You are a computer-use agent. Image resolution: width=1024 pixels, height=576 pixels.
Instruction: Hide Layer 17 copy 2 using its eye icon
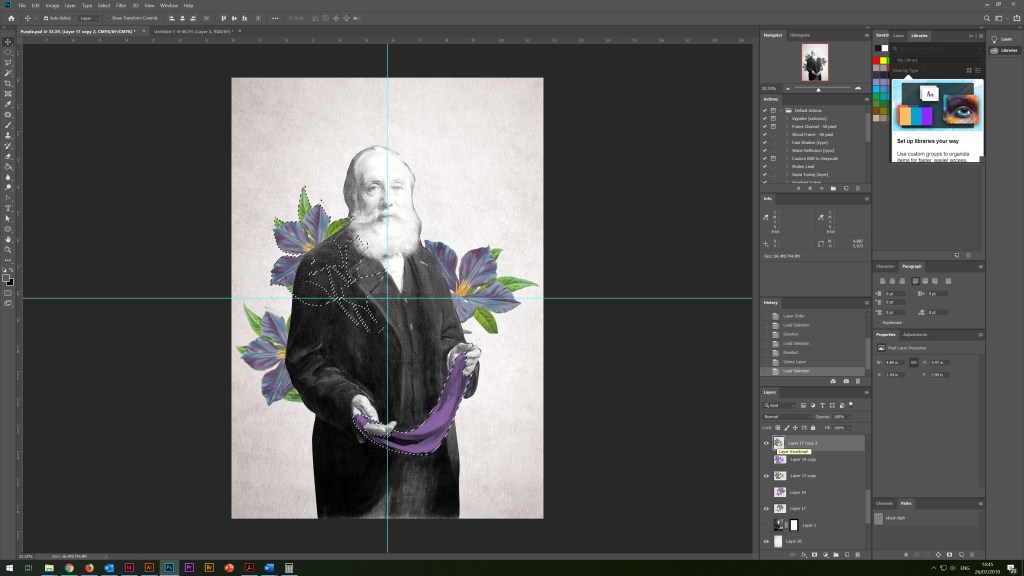point(766,443)
